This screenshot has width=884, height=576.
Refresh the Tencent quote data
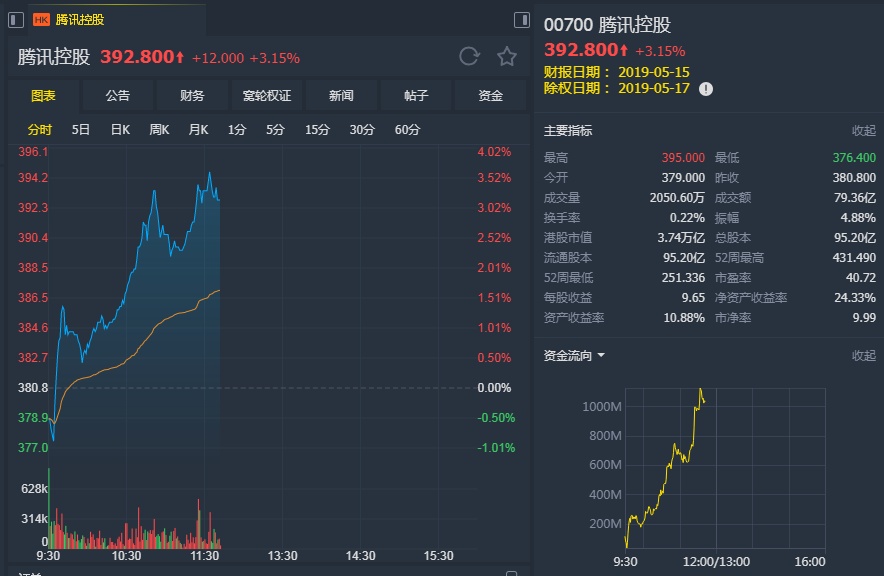click(469, 56)
